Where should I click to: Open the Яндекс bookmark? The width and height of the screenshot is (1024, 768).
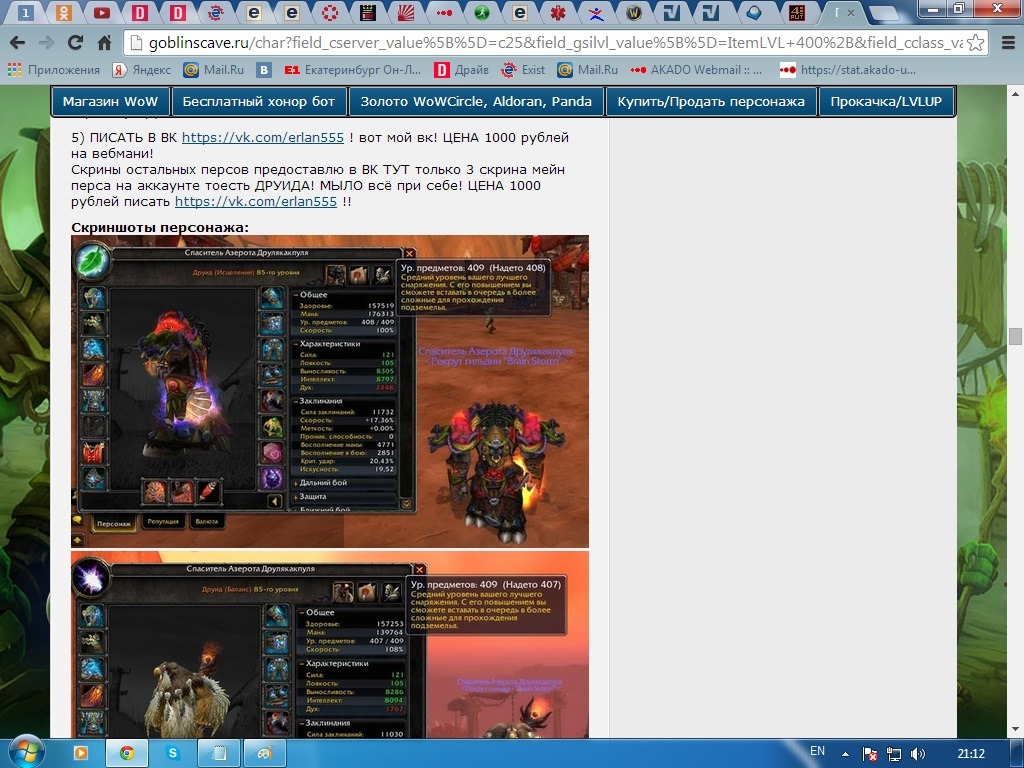coord(142,69)
